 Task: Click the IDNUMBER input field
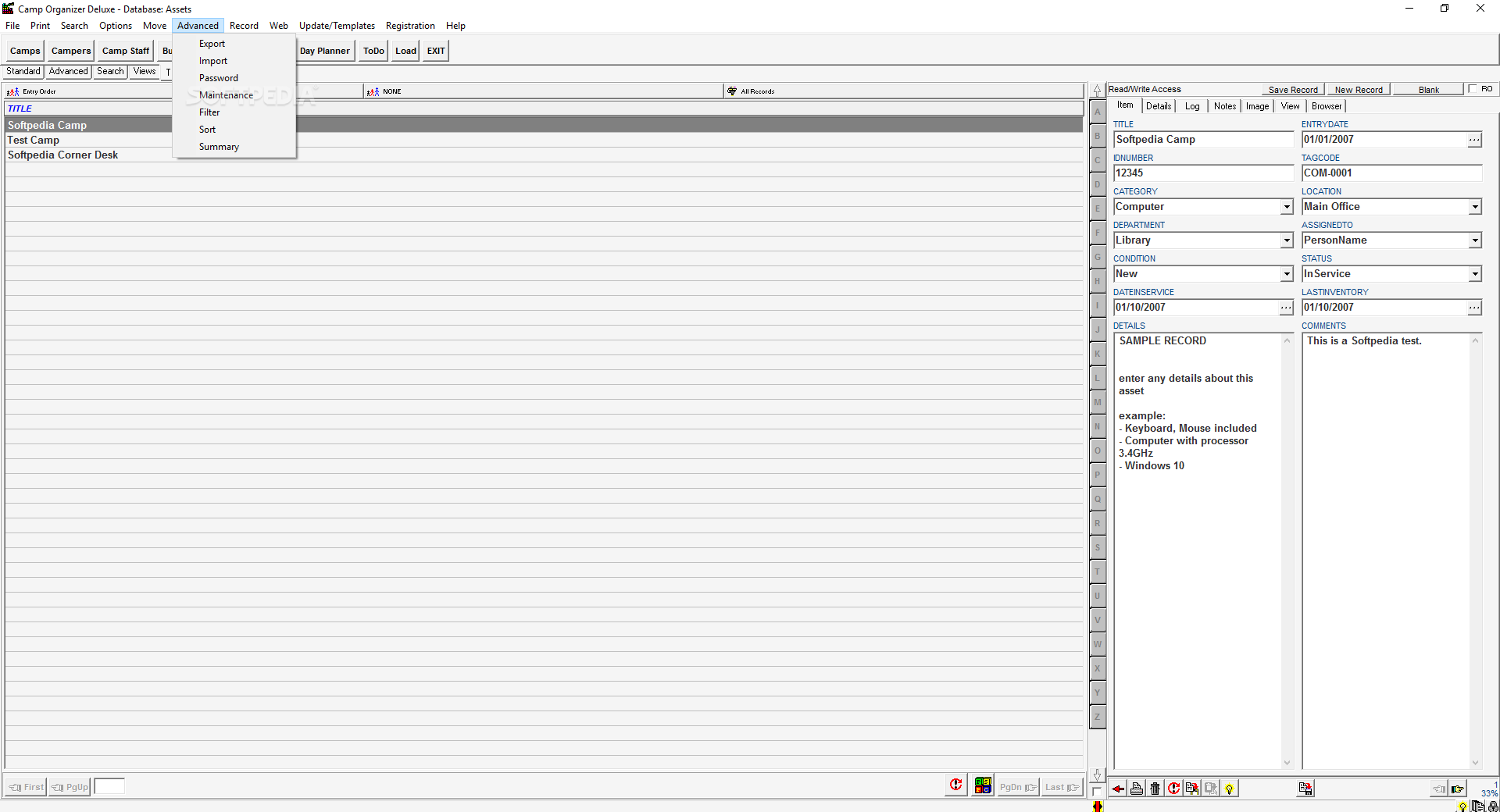[1203, 173]
